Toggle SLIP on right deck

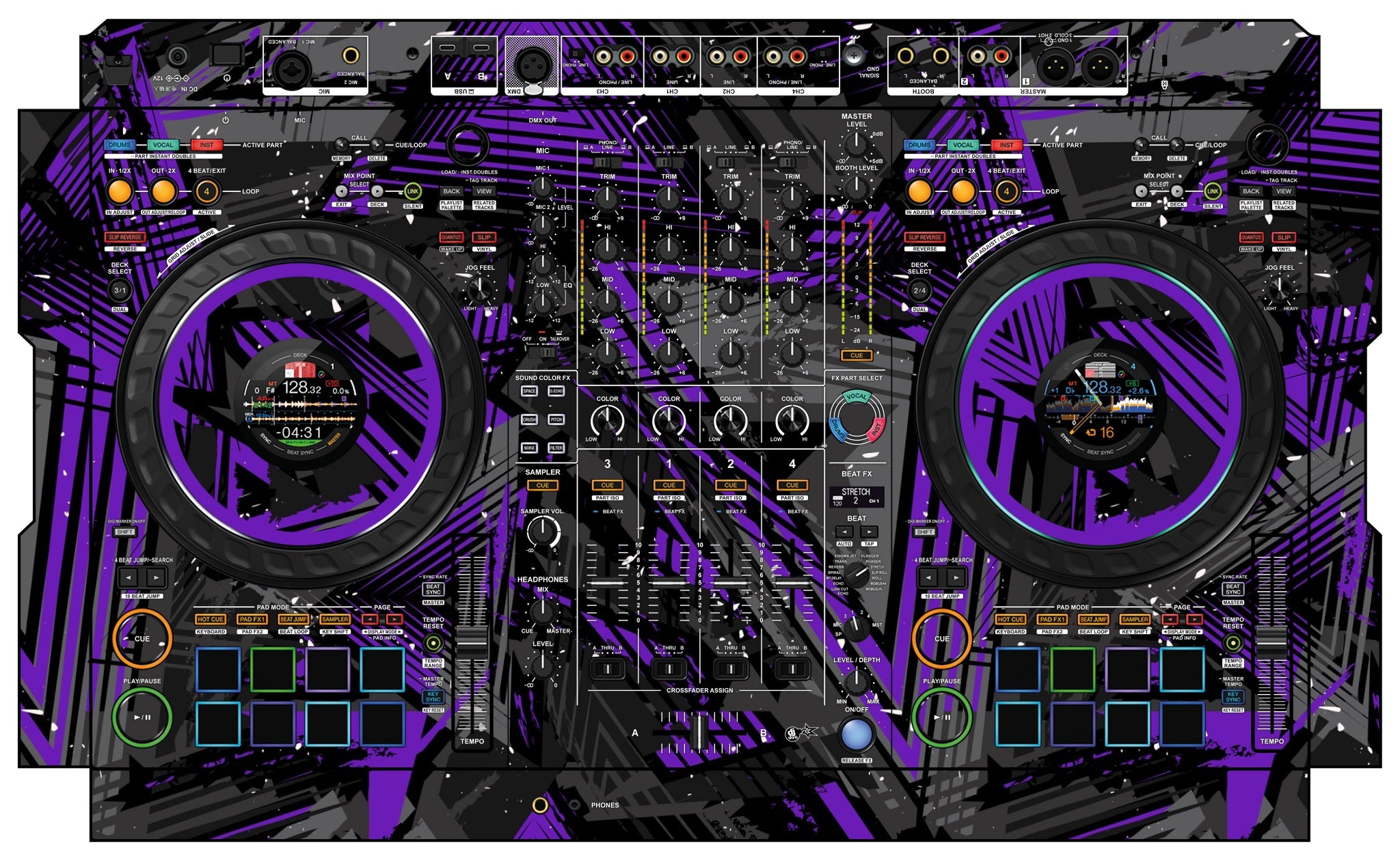click(x=1284, y=237)
